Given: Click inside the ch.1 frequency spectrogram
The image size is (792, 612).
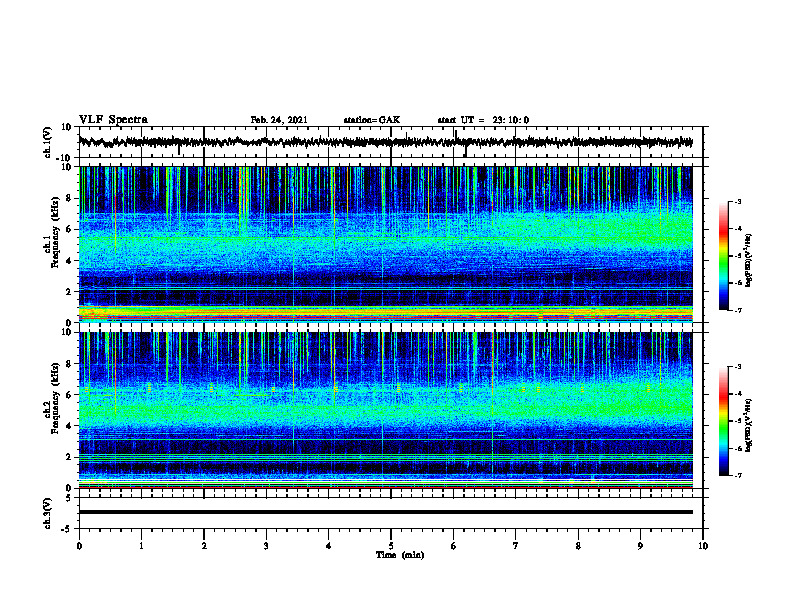Looking at the screenshot, I should tap(385, 244).
